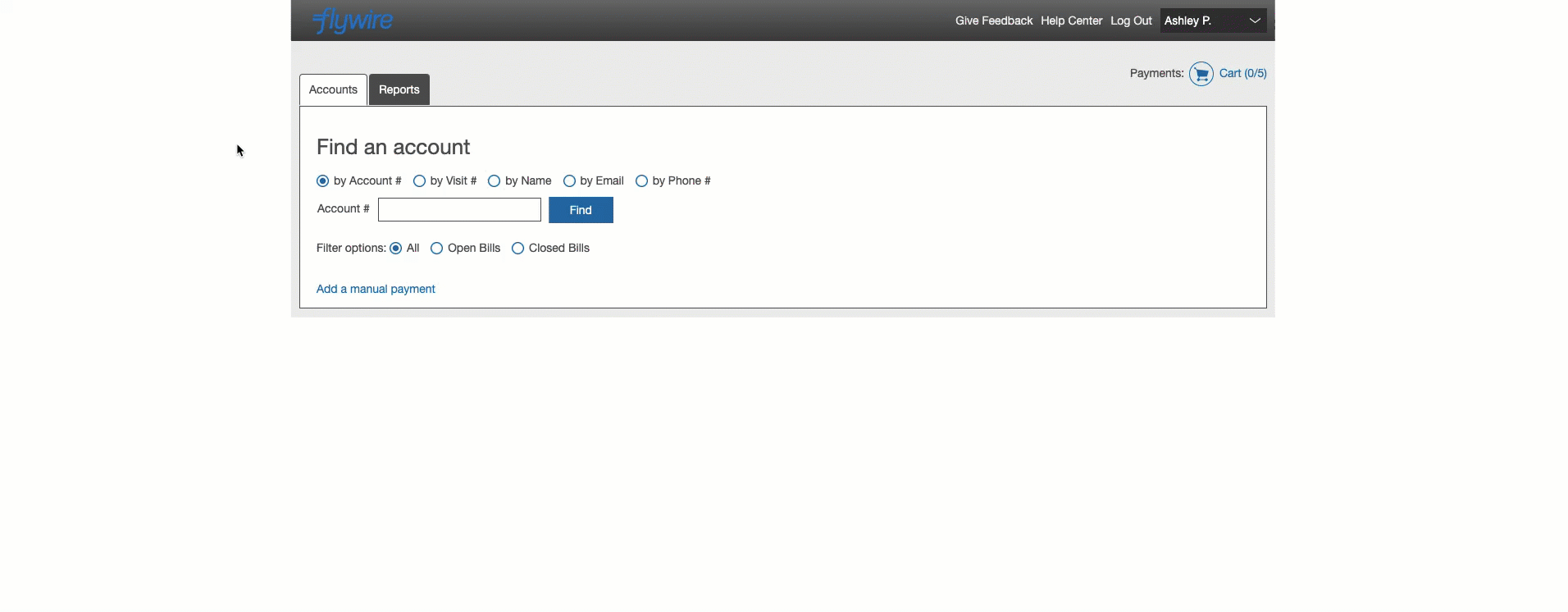Select search by Name radio button
1568x612 pixels.
[x=495, y=181]
